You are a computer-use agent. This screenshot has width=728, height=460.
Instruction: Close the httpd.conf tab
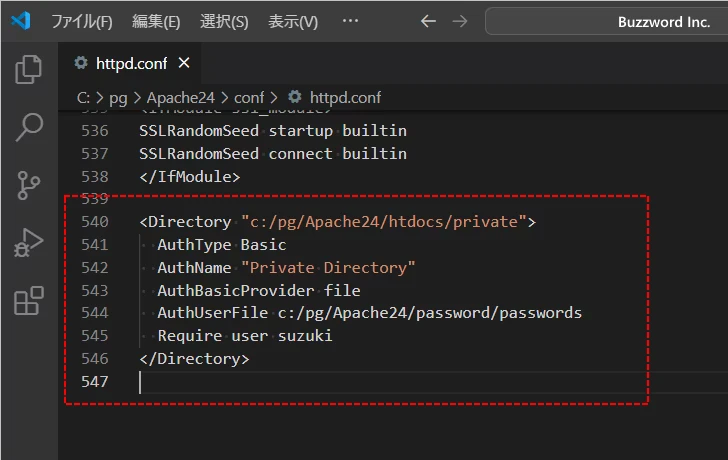pyautogui.click(x=184, y=63)
